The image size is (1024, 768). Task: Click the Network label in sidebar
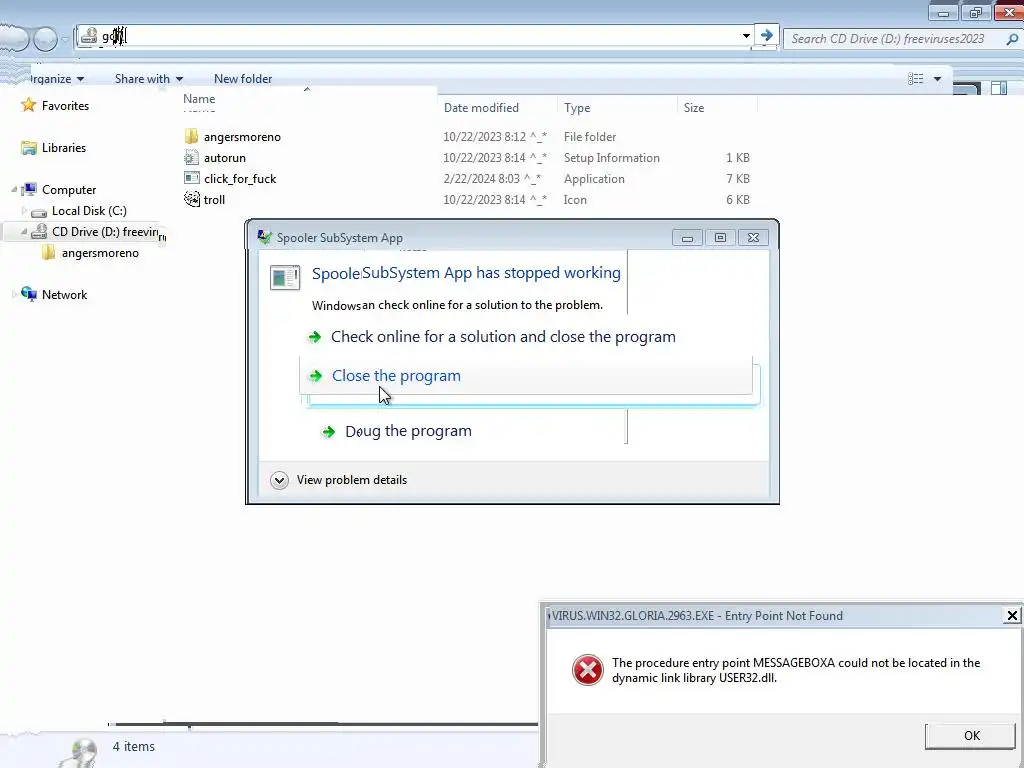[65, 295]
